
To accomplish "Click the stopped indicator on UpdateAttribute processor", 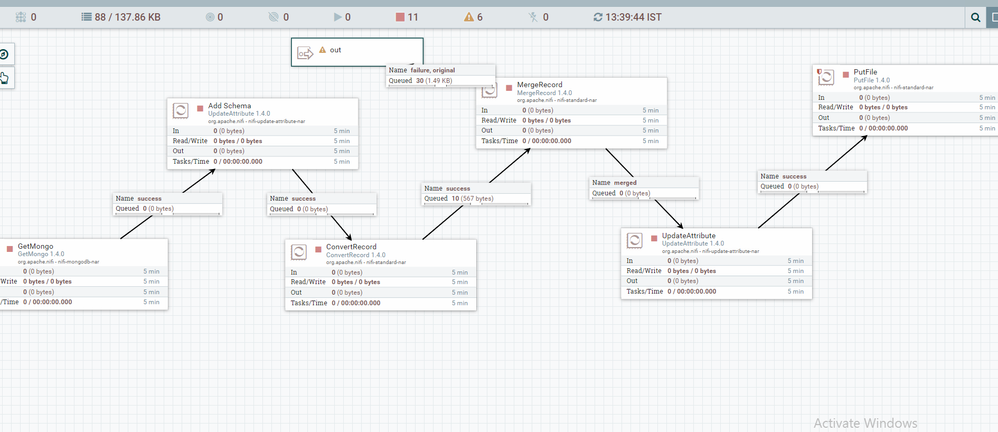I will pos(655,237).
